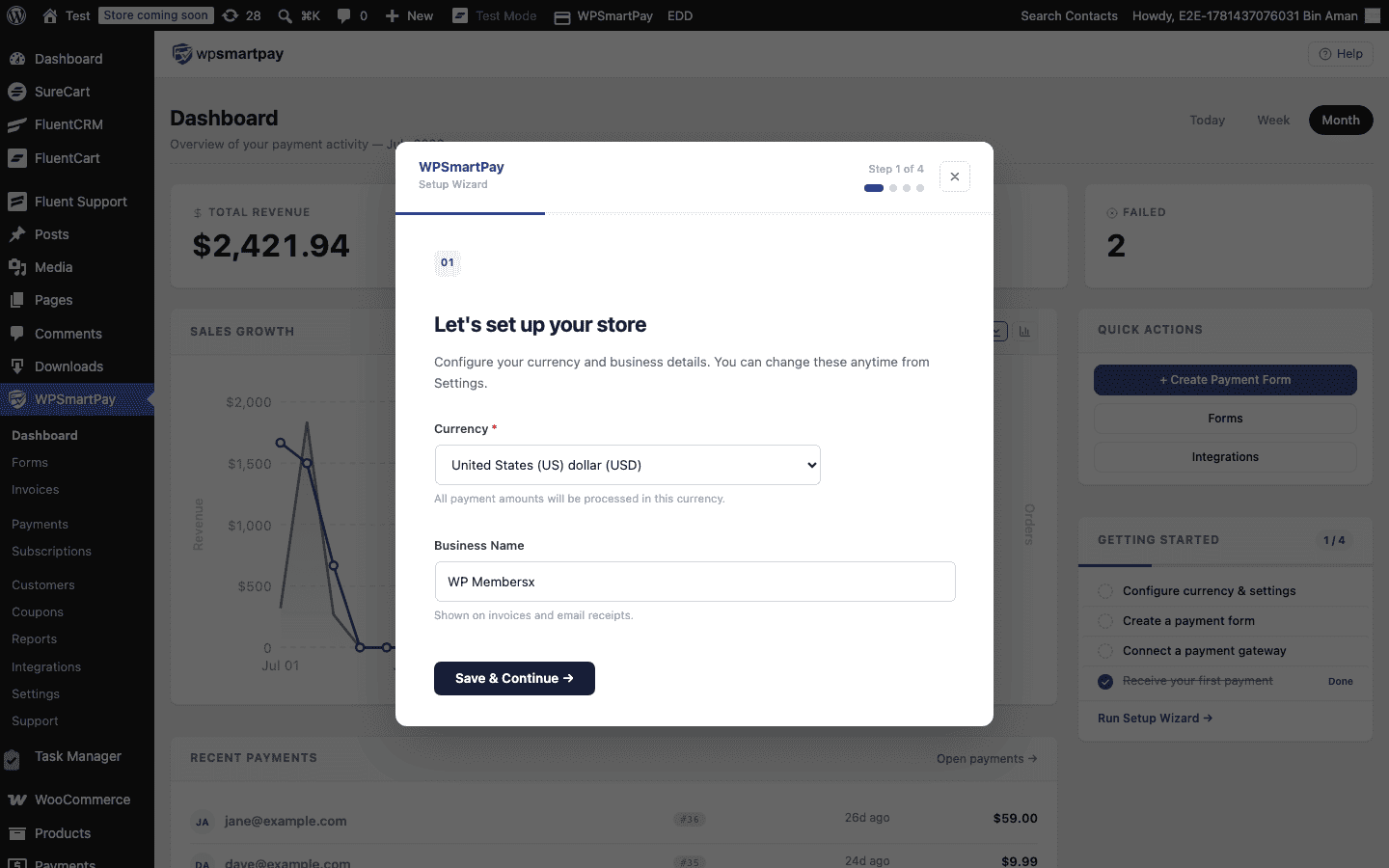Toggle Configure currency & settings checklist circle
The image size is (1389, 868).
(x=1105, y=591)
